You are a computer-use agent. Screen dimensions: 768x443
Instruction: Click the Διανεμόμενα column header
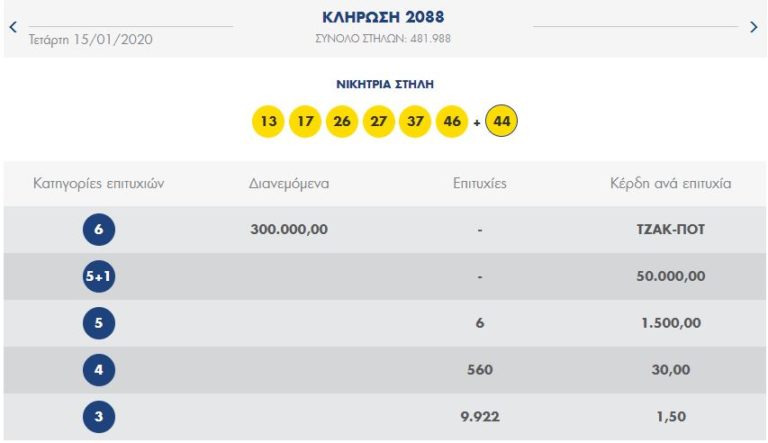pos(289,184)
